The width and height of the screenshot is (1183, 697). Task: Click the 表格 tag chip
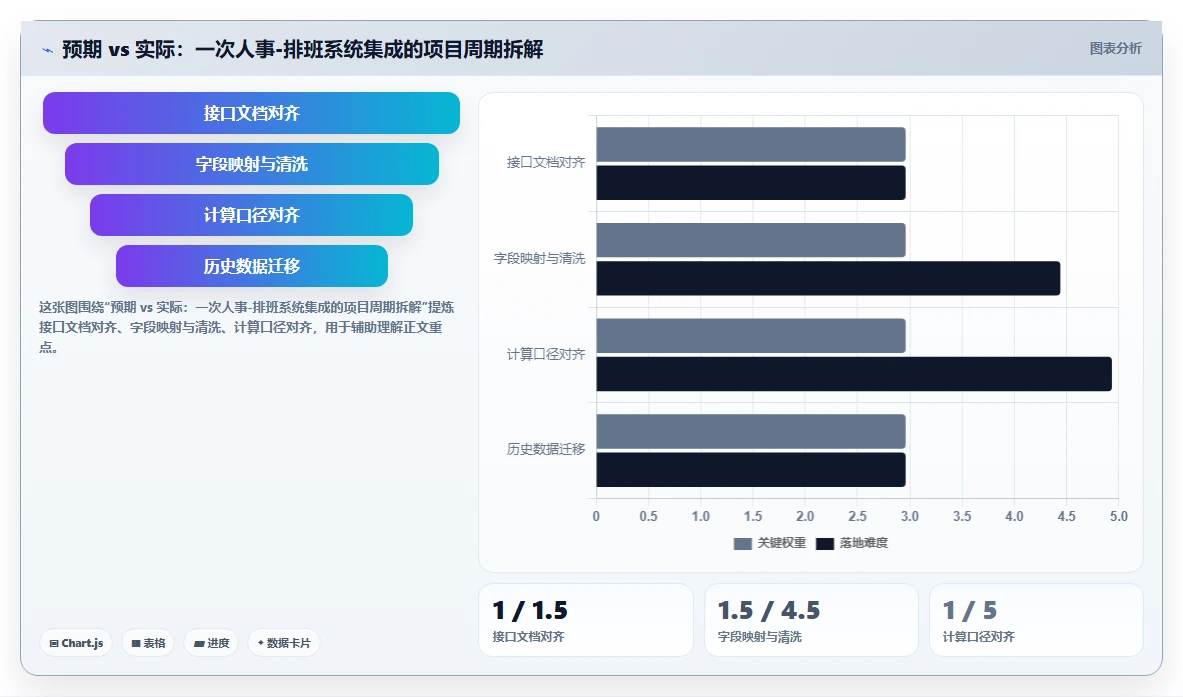[148, 643]
